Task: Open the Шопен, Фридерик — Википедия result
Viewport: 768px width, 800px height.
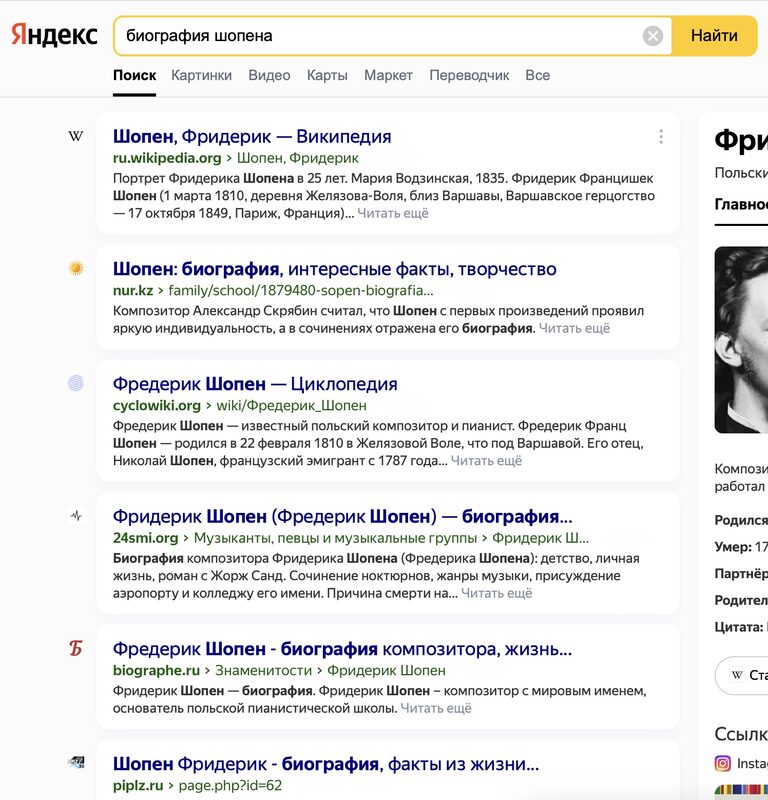Action: pyautogui.click(x=252, y=136)
